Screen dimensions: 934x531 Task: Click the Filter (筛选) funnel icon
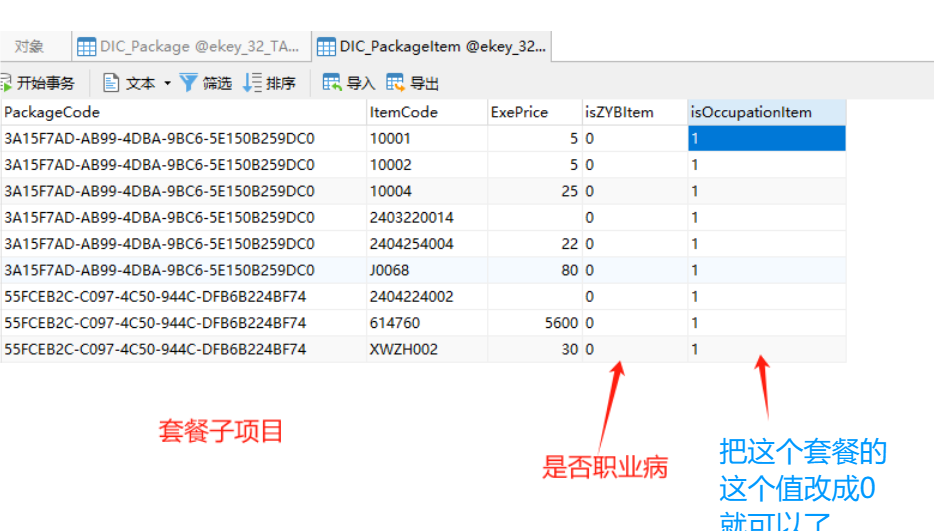[188, 83]
